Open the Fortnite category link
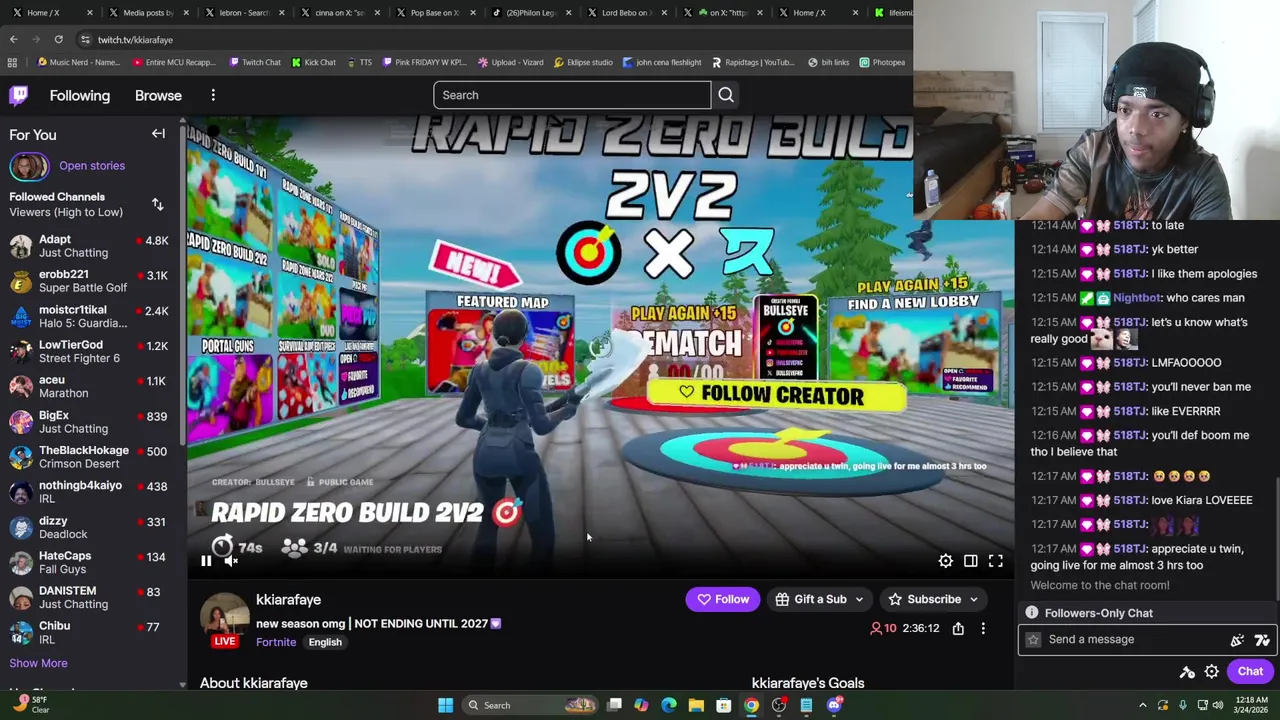 tap(276, 642)
